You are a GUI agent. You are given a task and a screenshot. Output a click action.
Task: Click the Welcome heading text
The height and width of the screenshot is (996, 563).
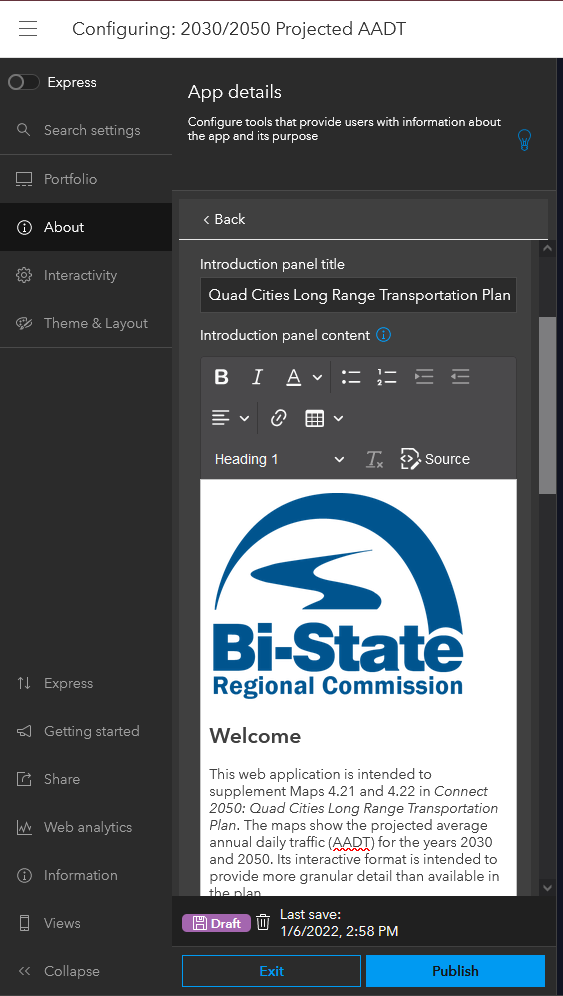pyautogui.click(x=255, y=736)
